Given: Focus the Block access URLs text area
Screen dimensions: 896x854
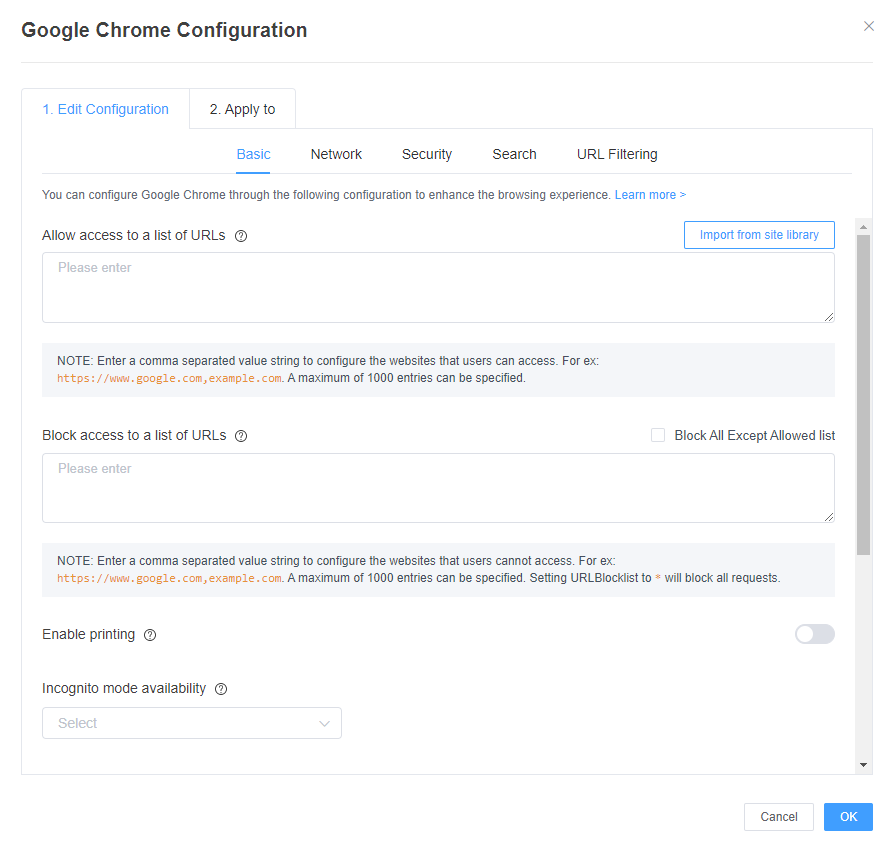Looking at the screenshot, I should click(438, 488).
